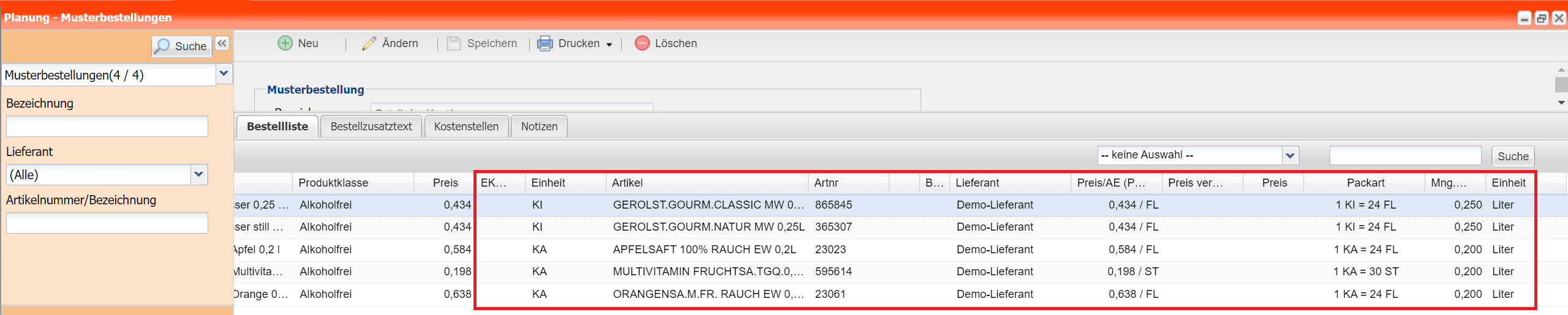Viewport: 1568px width, 315px height.
Task: Click the magnifier Suche button in sidebar
Action: [181, 46]
